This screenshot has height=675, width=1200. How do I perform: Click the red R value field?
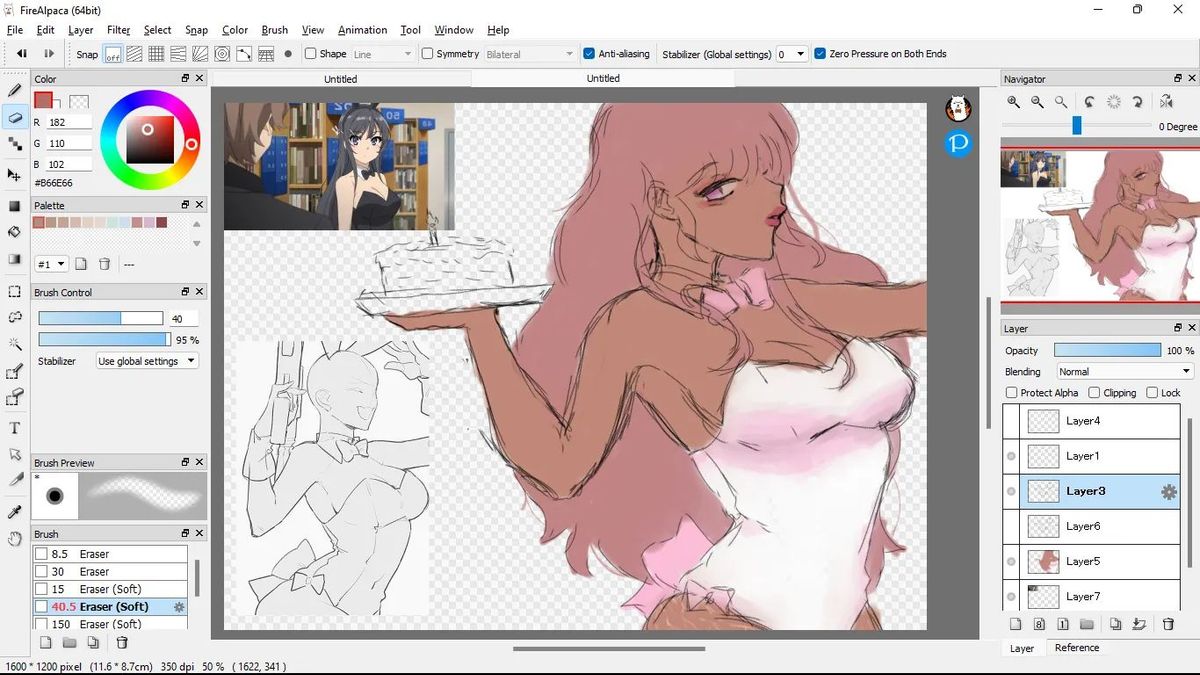[x=69, y=122]
